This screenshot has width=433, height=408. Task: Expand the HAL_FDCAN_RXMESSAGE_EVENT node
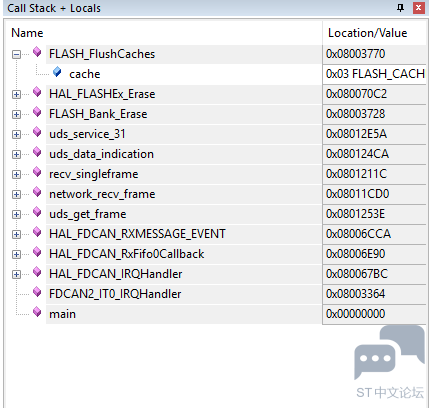[16, 234]
